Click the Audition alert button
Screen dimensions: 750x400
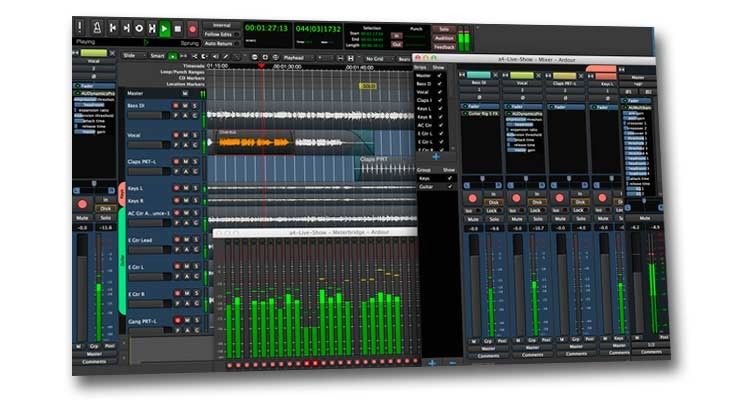[x=444, y=38]
